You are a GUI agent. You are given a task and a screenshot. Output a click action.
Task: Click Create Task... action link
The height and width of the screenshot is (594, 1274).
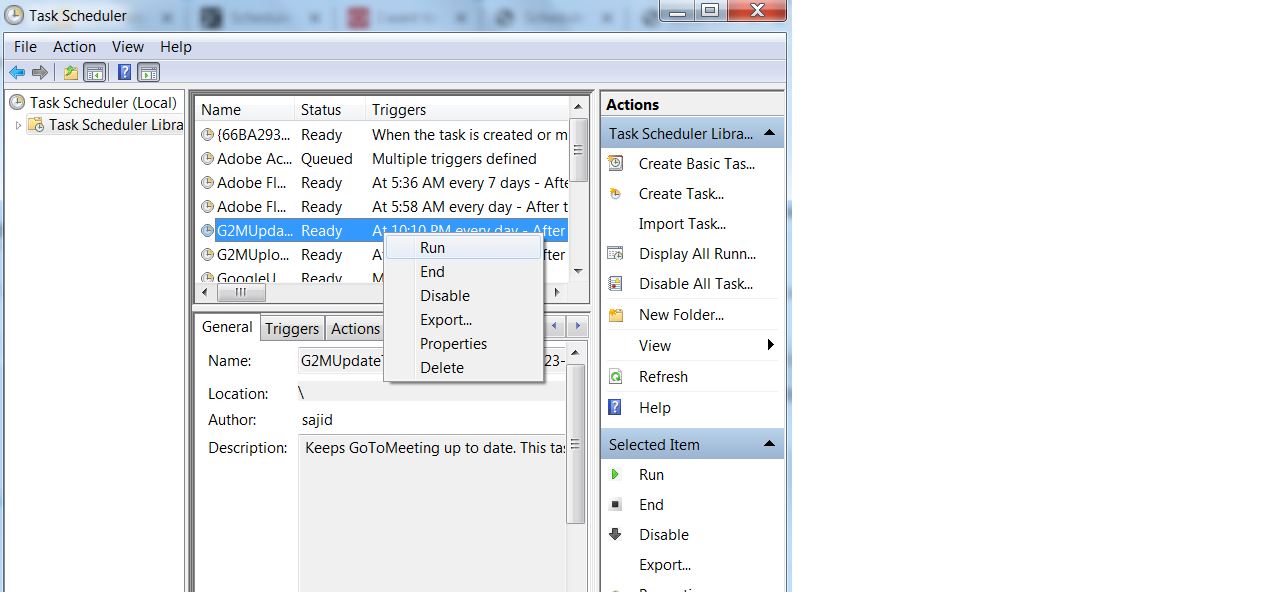(681, 194)
